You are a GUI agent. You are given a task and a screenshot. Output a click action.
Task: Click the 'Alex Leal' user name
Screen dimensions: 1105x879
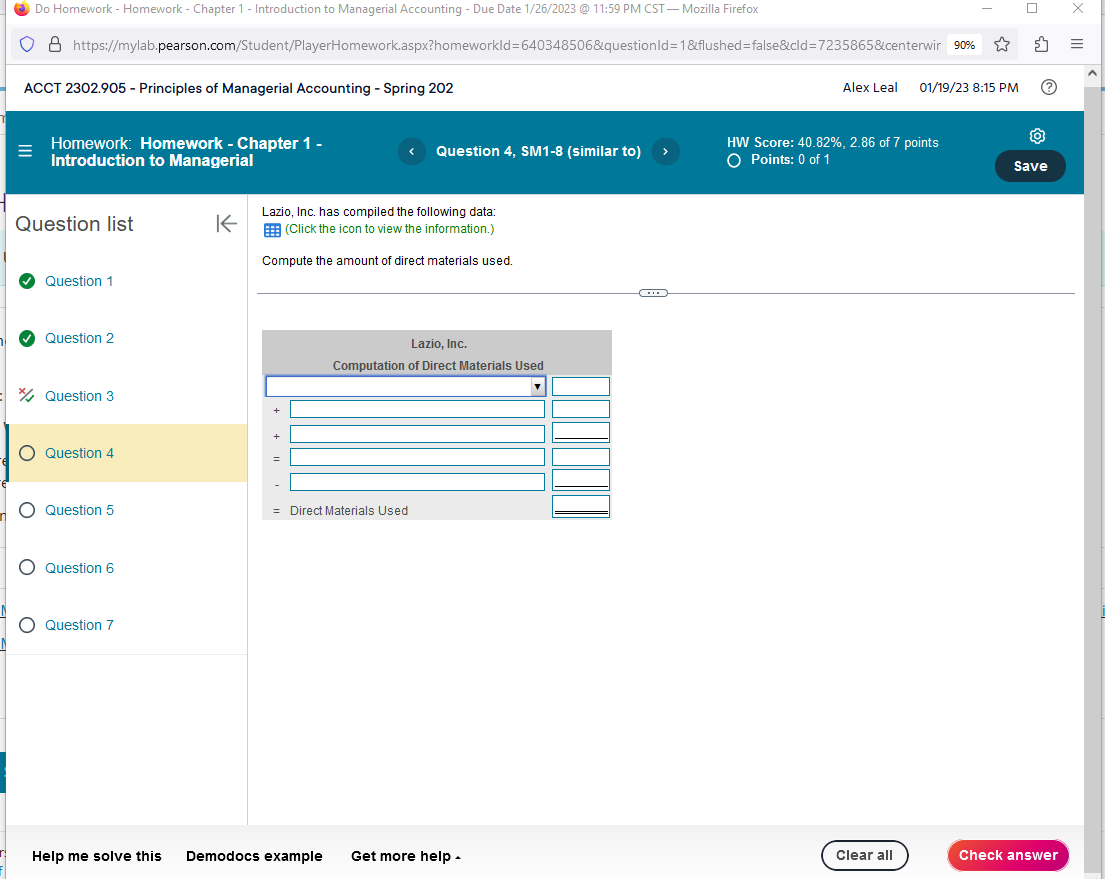[870, 87]
